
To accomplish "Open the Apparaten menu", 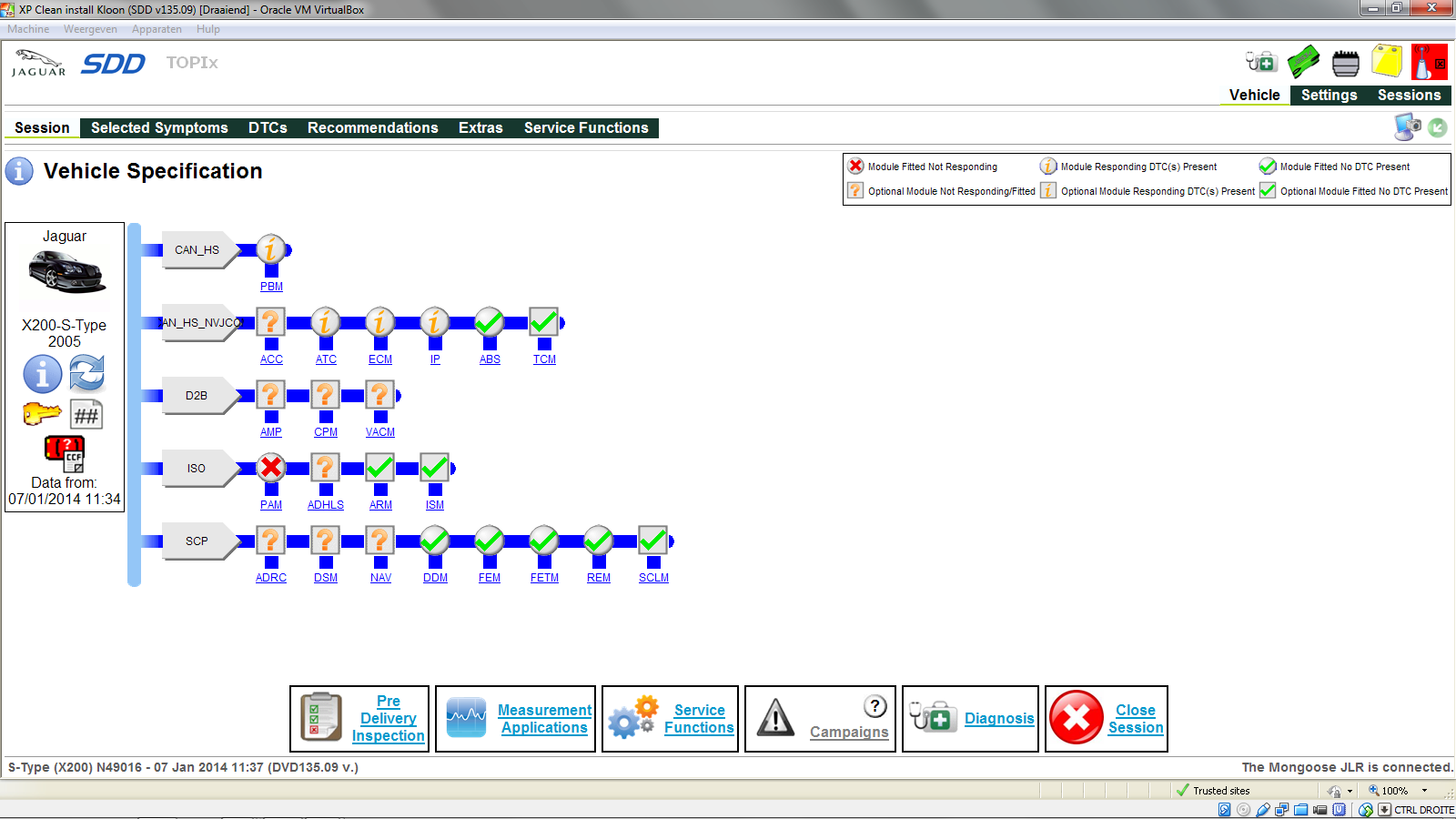I will coord(157,29).
